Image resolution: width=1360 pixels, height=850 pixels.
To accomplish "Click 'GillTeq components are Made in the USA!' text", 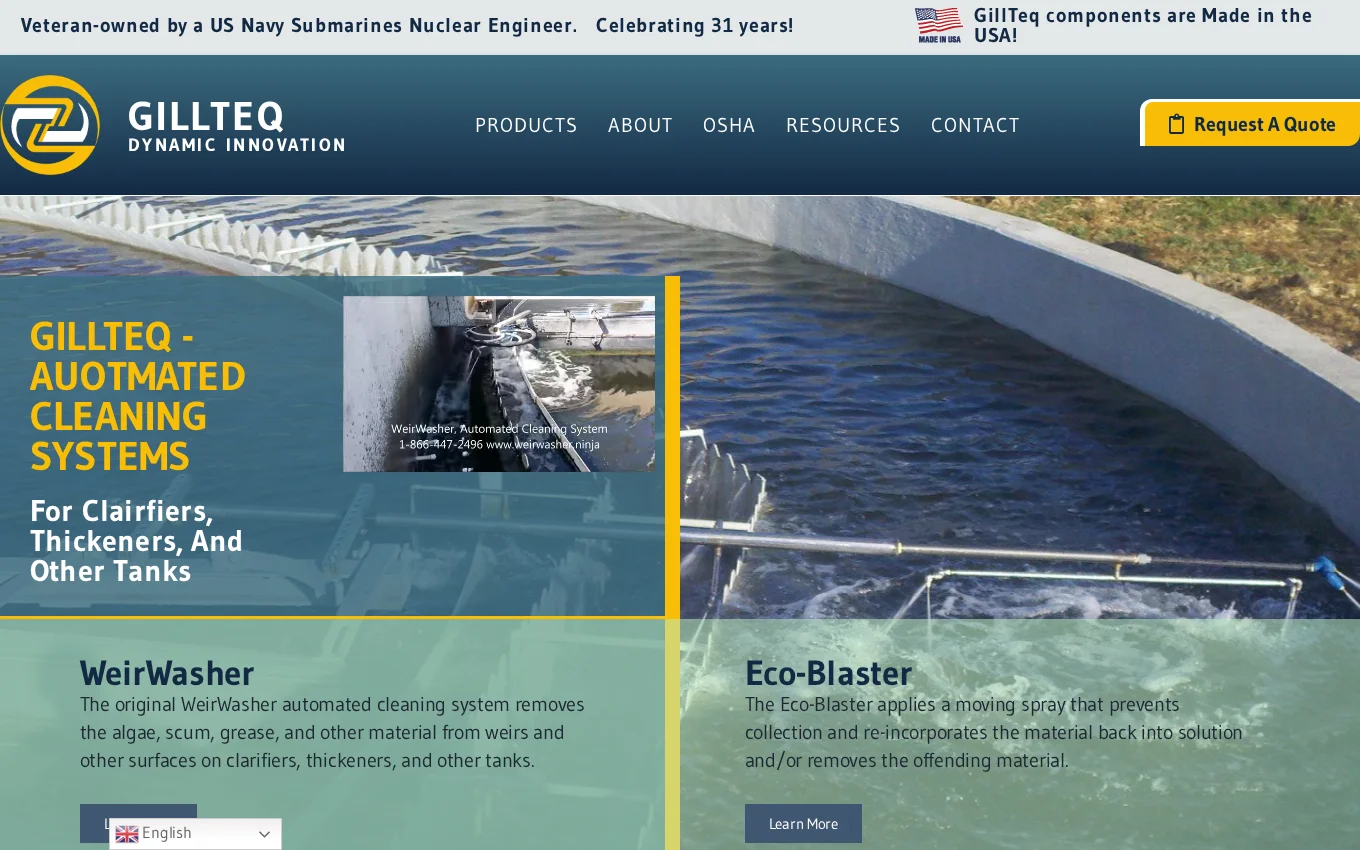I will (1143, 25).
